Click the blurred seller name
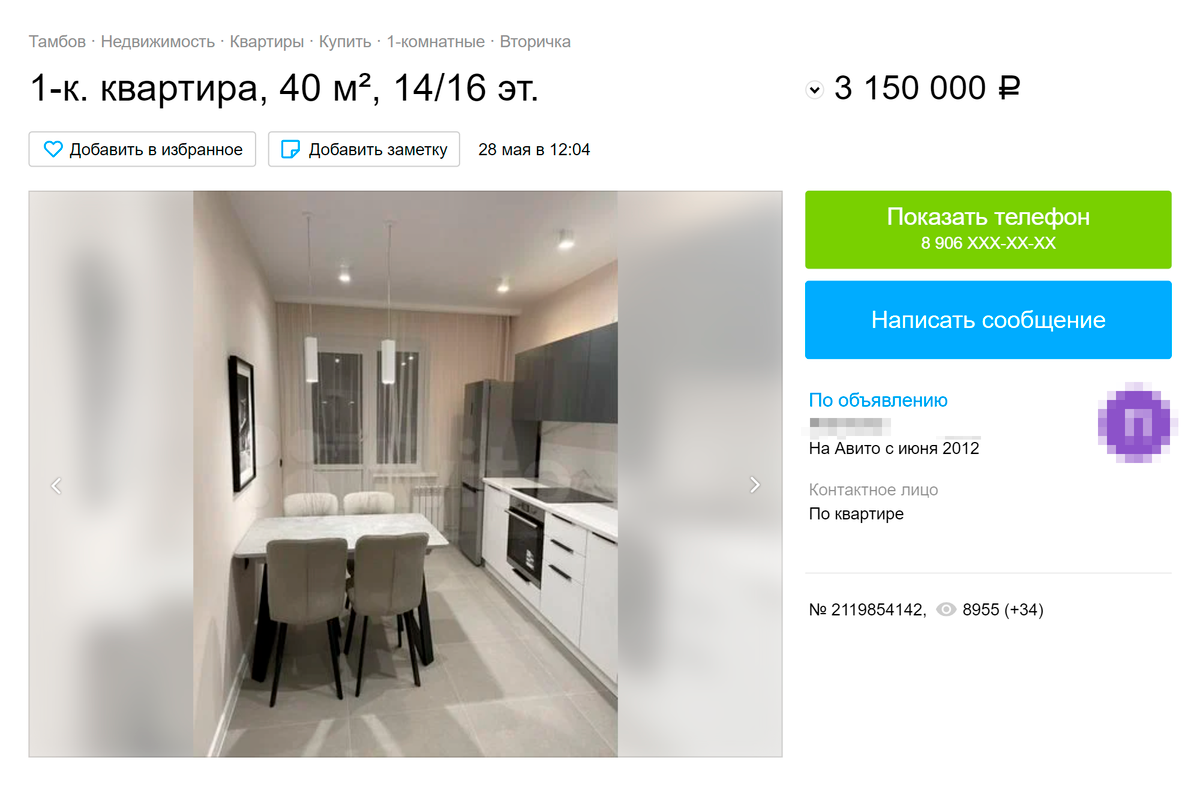The height and width of the screenshot is (800, 1200). tap(850, 425)
